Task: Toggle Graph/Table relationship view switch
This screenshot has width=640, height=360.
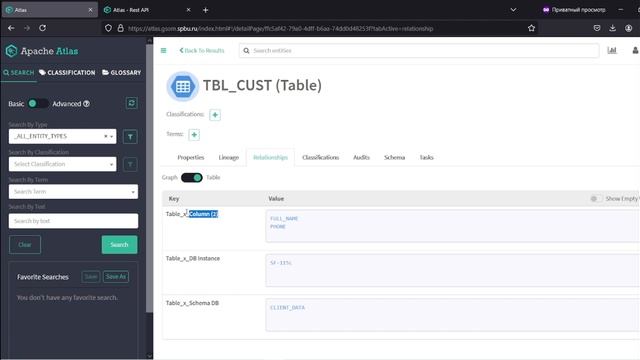Action: (192, 178)
